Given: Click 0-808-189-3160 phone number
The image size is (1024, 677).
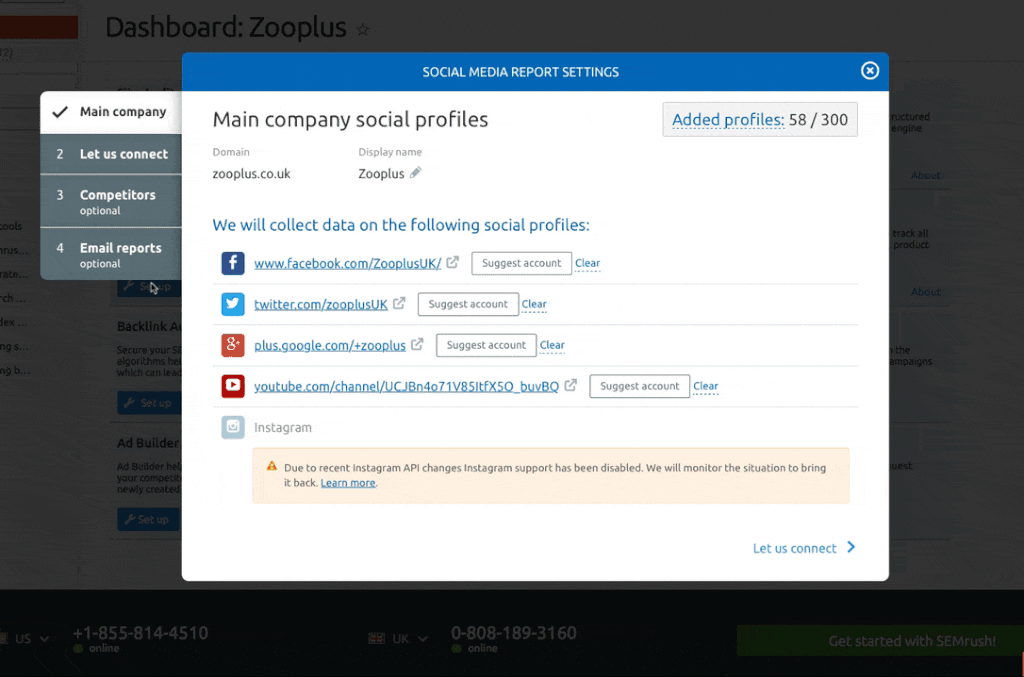Looking at the screenshot, I should pyautogui.click(x=514, y=633).
